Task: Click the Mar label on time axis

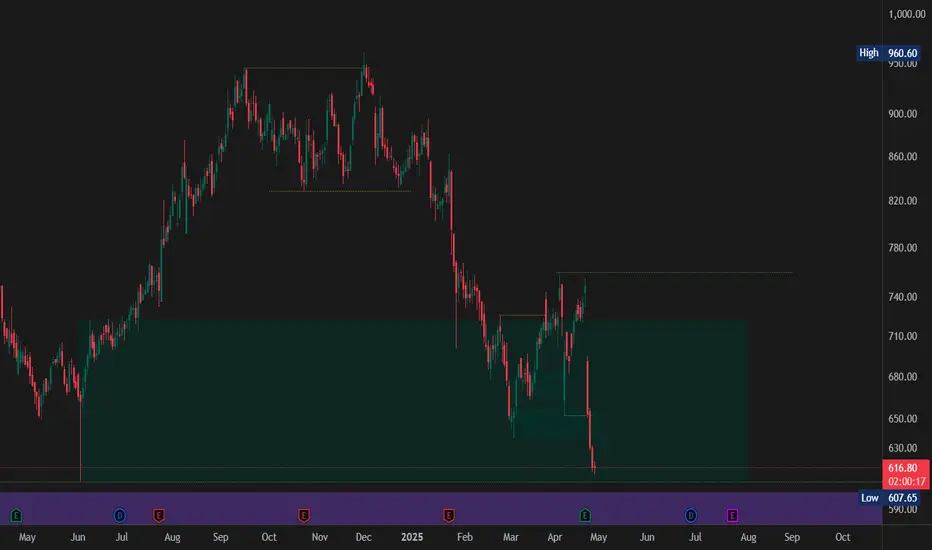Action: pos(511,537)
